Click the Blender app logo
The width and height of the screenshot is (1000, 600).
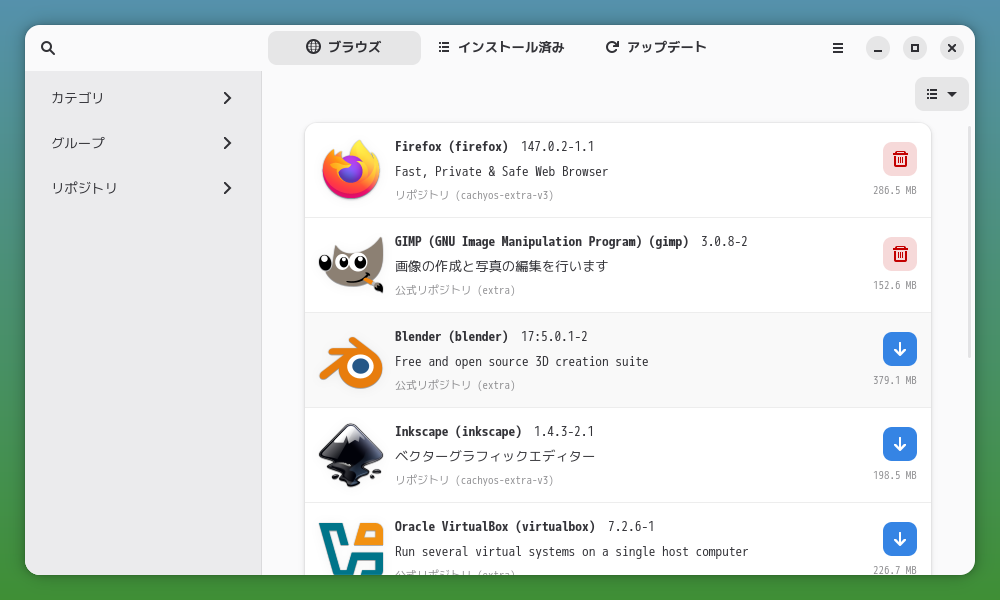point(351,362)
